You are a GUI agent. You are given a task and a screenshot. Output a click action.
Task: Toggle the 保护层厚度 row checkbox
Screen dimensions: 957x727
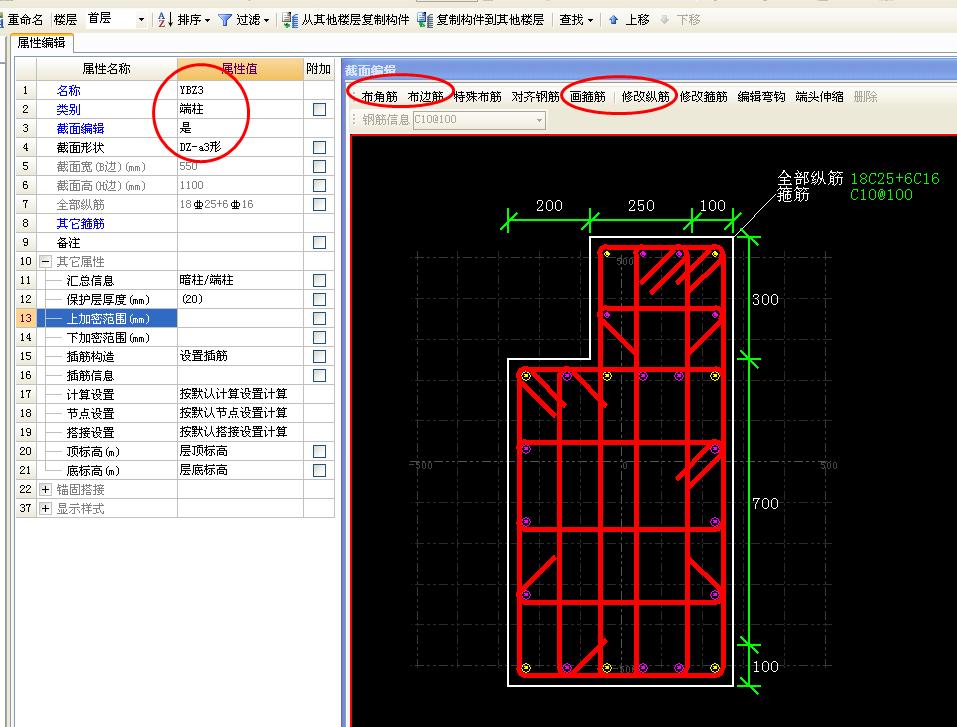point(319,299)
